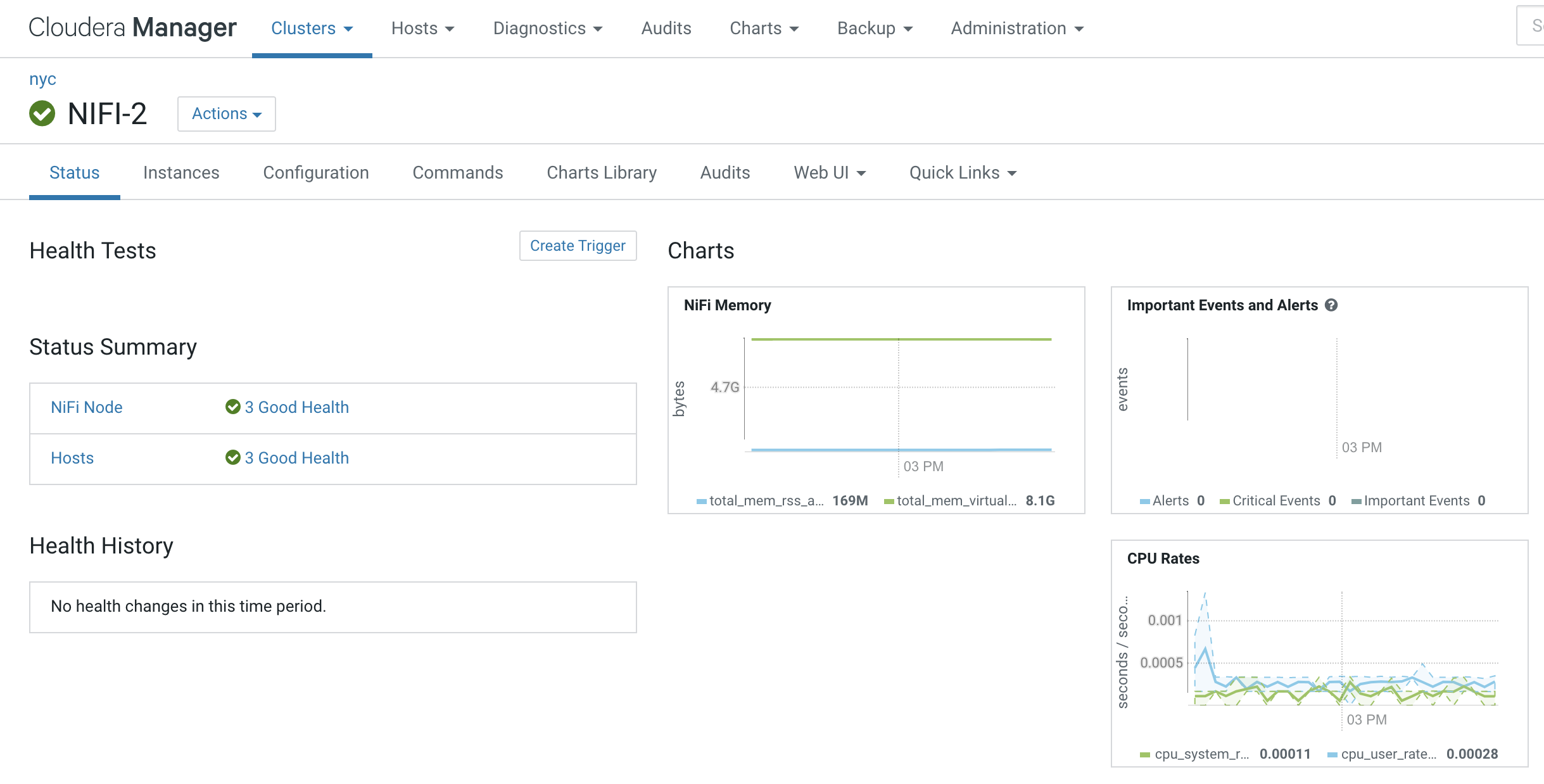Open the Instances tab
The image size is (1544, 784).
pos(180,172)
